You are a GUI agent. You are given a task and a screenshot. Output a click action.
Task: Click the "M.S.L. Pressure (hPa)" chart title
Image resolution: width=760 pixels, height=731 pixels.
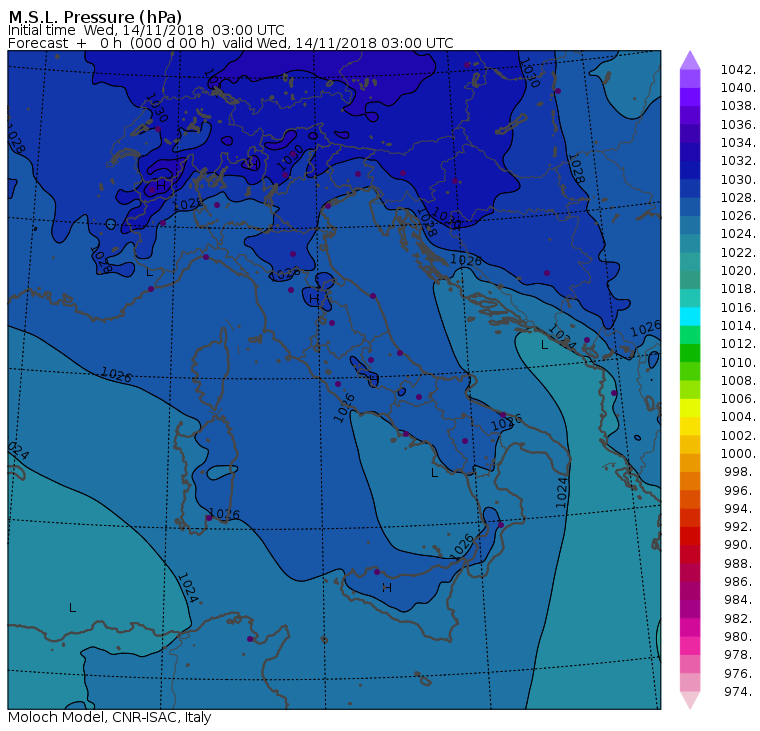[95, 17]
